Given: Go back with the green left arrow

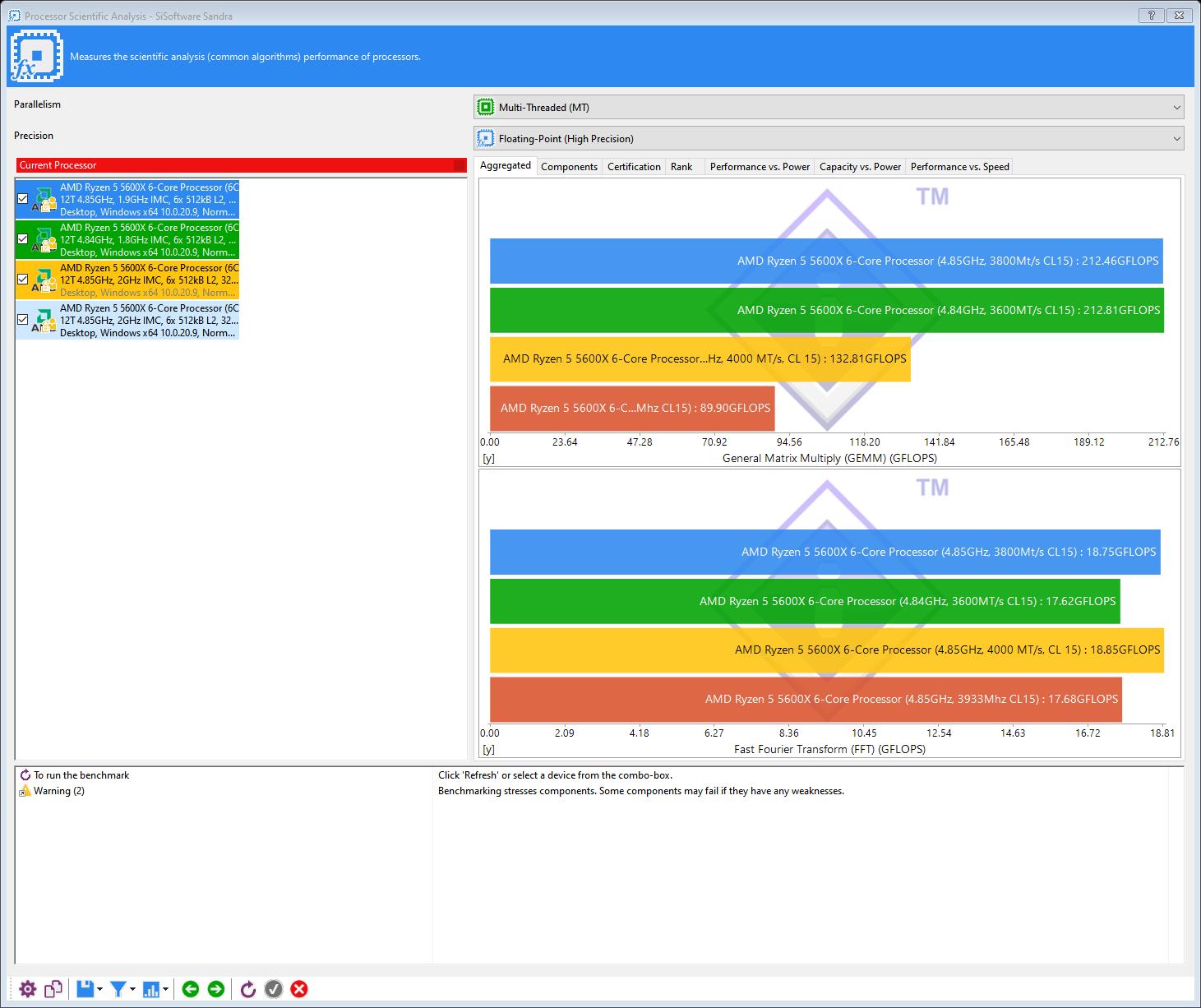Looking at the screenshot, I should [x=191, y=989].
